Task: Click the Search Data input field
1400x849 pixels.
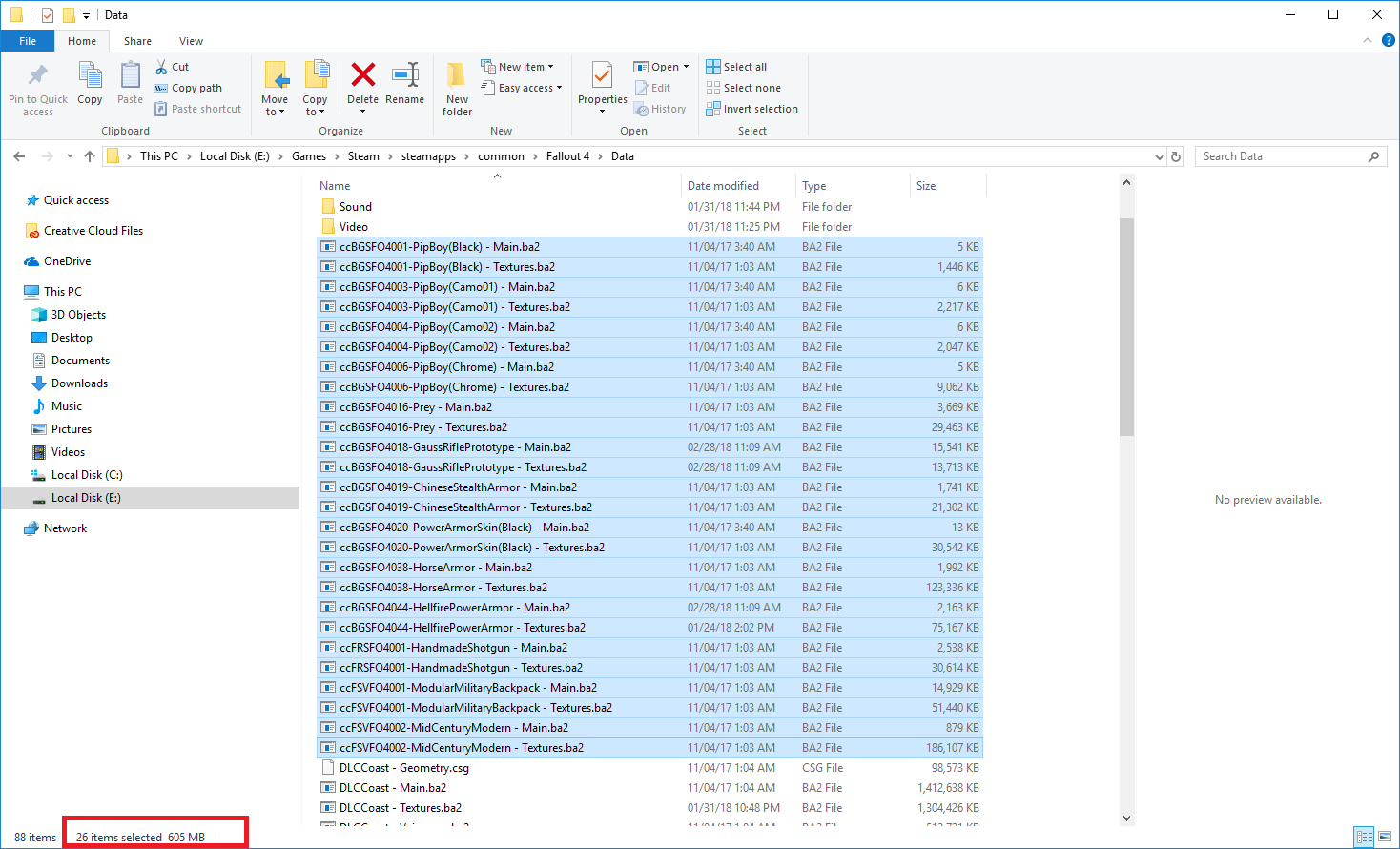Action: pos(1281,156)
